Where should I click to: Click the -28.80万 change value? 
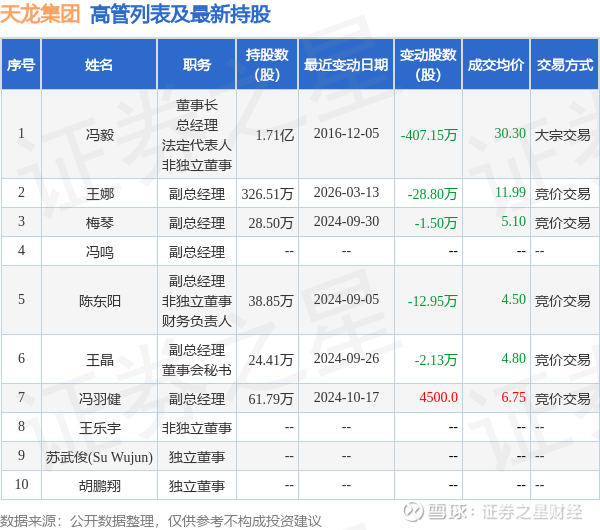(432, 194)
